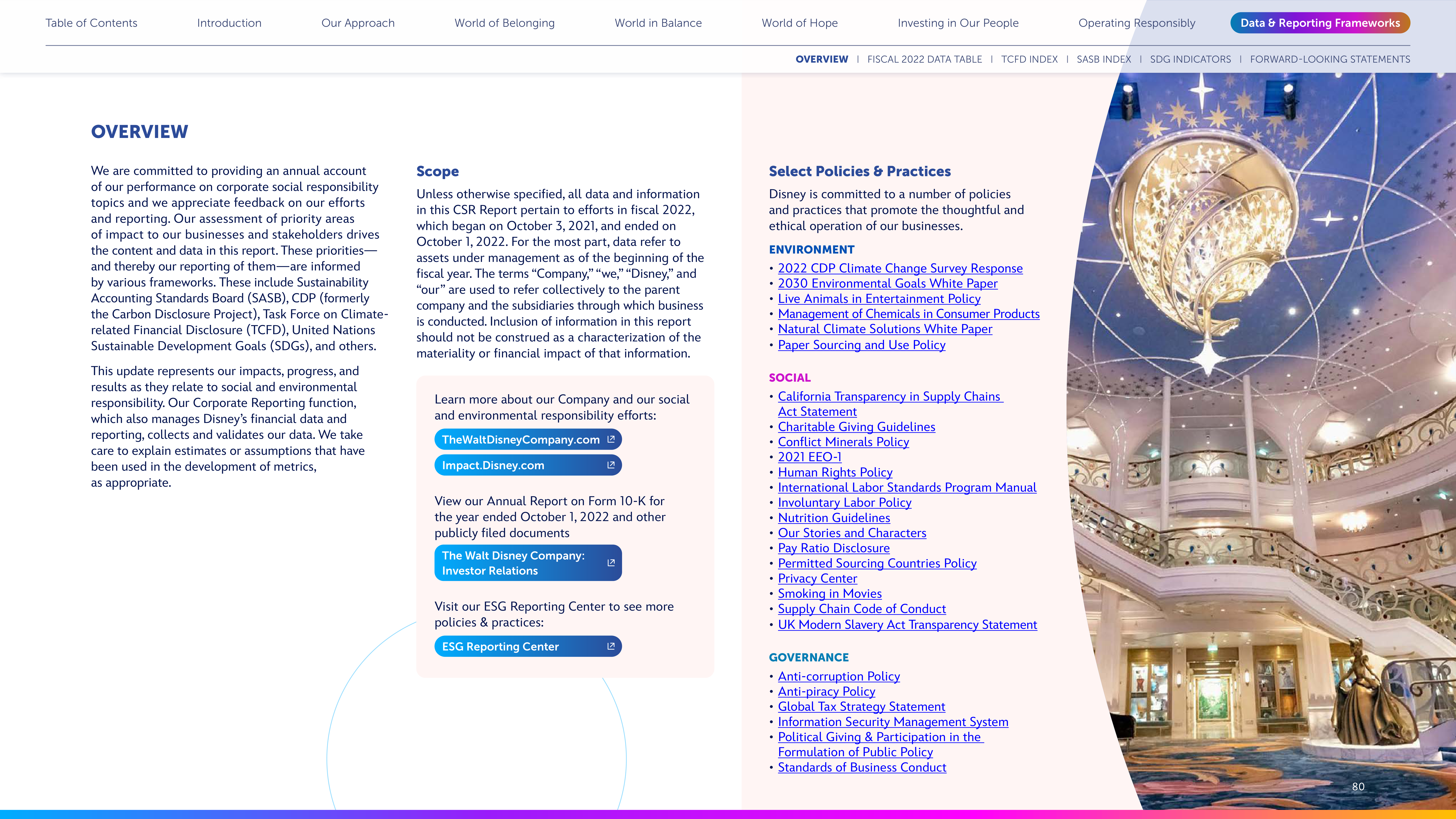Open FISCAL 2022 DATA TABLE sub-section
Image resolution: width=1456 pixels, height=819 pixels.
925,59
